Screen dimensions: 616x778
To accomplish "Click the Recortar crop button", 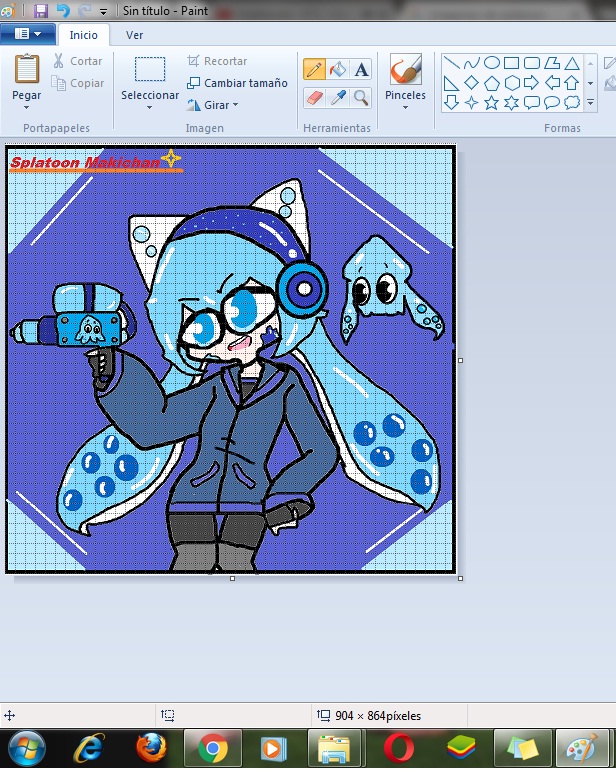I will point(217,61).
